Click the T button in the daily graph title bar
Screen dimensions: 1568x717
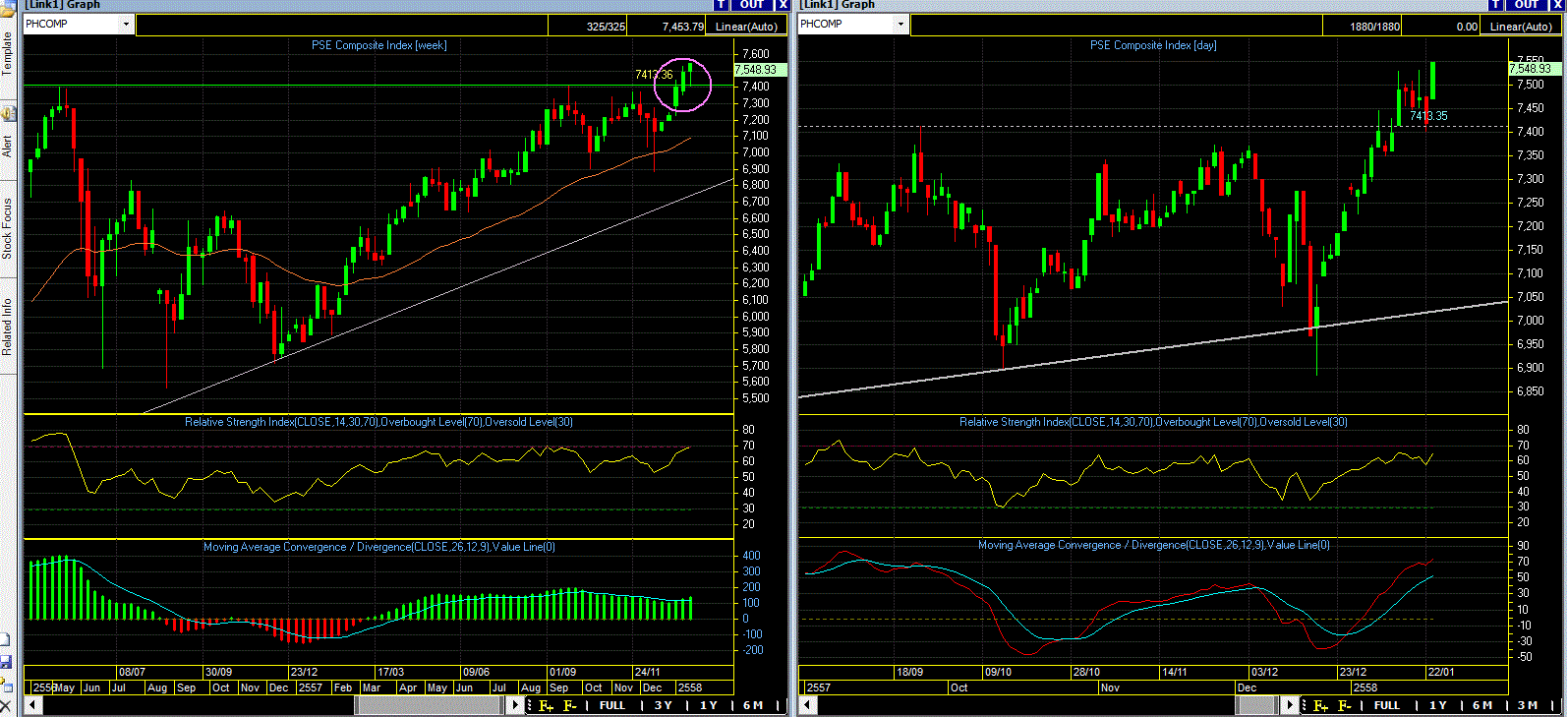(1497, 5)
